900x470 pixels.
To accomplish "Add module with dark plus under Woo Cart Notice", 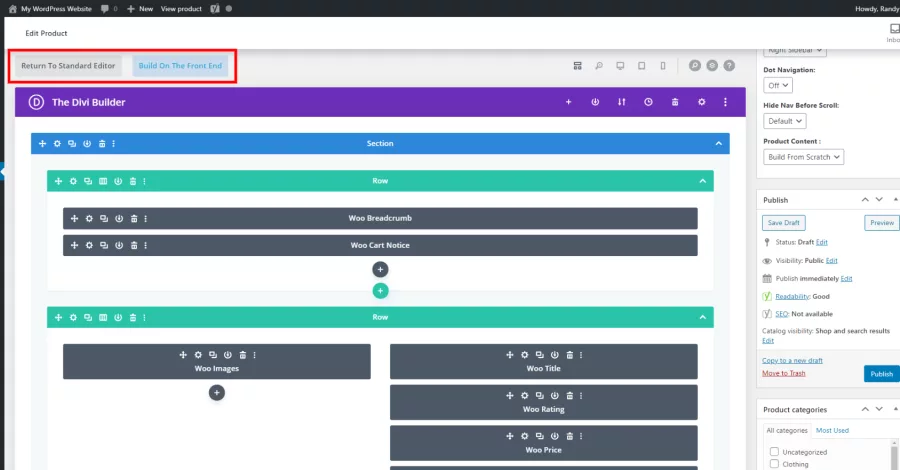I will point(380,269).
